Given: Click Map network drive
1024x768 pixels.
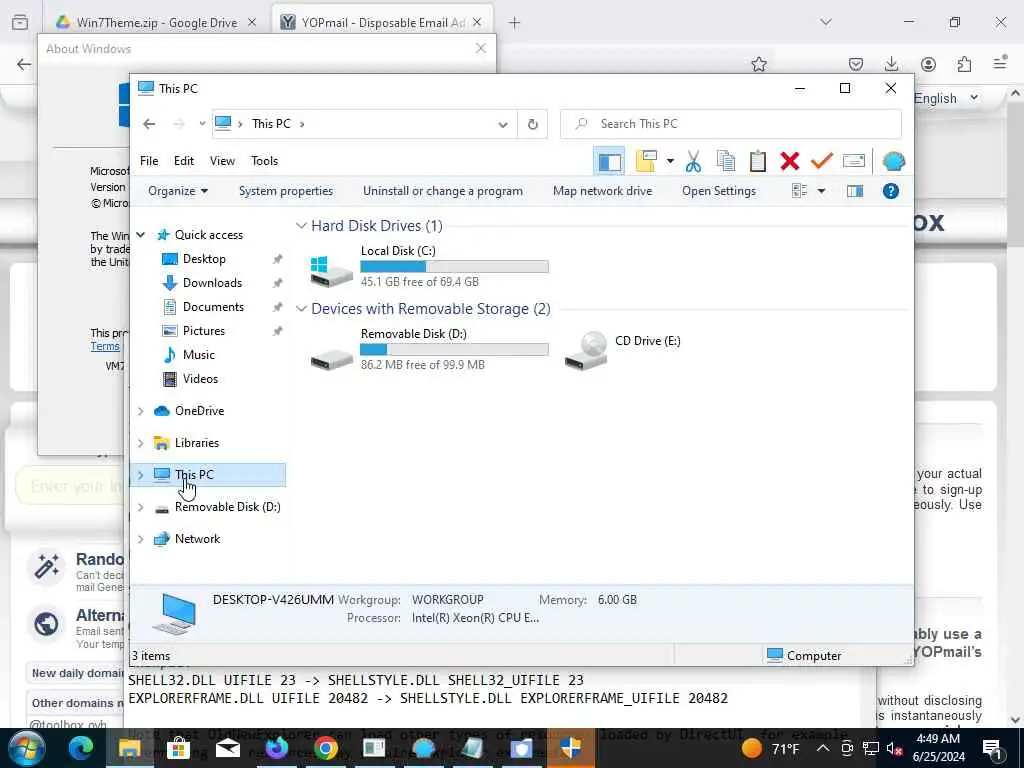Looking at the screenshot, I should click(x=602, y=191).
